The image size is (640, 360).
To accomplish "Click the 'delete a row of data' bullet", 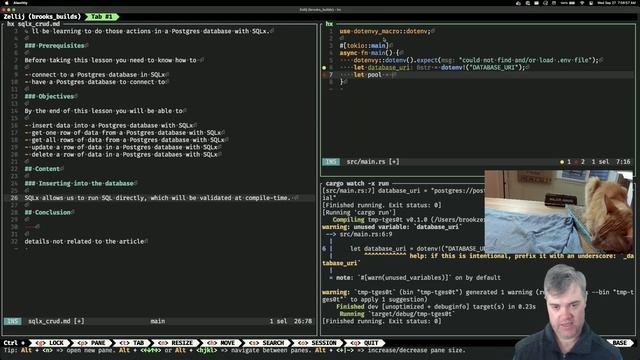I will pyautogui.click(x=121, y=155).
